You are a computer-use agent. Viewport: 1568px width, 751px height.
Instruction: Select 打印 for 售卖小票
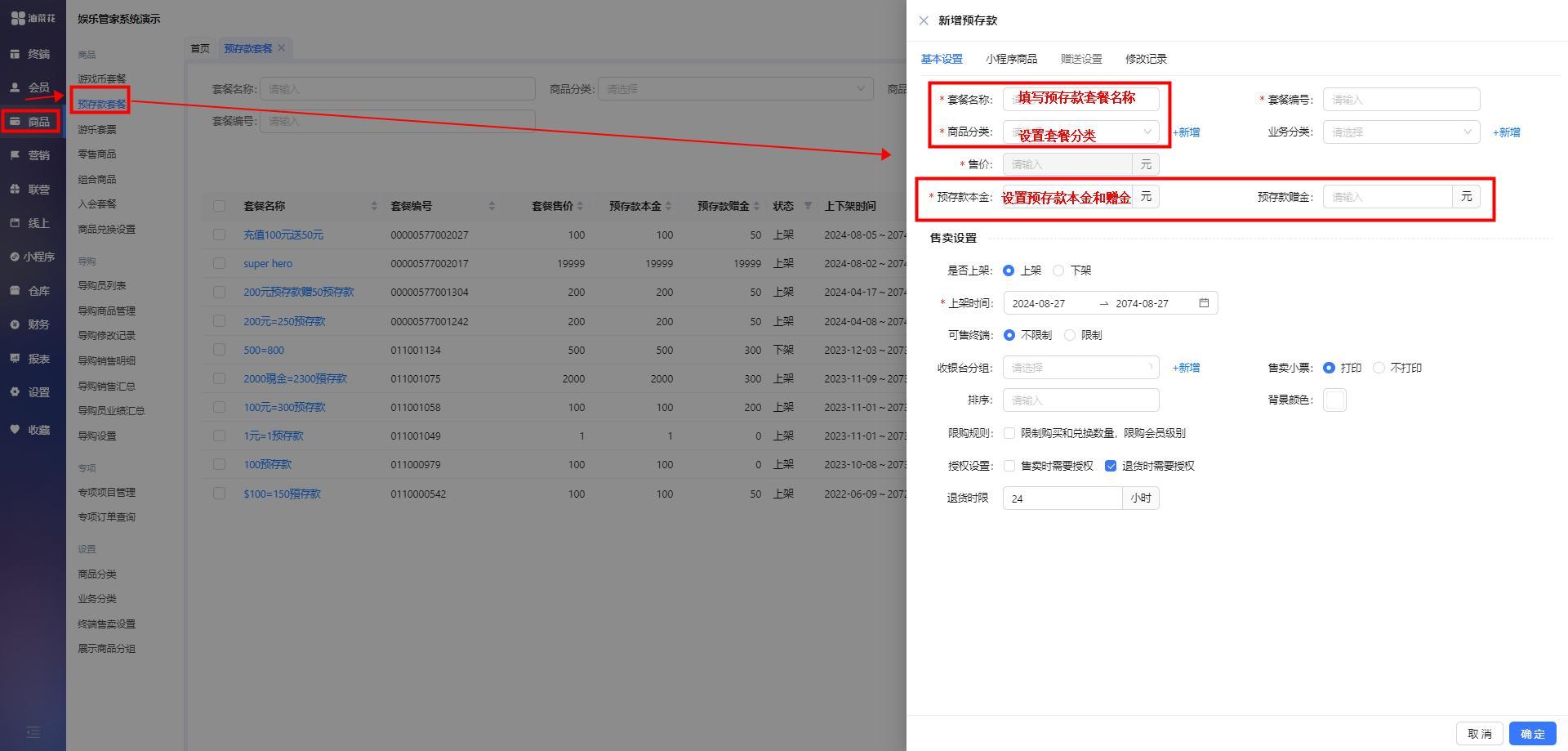point(1329,368)
